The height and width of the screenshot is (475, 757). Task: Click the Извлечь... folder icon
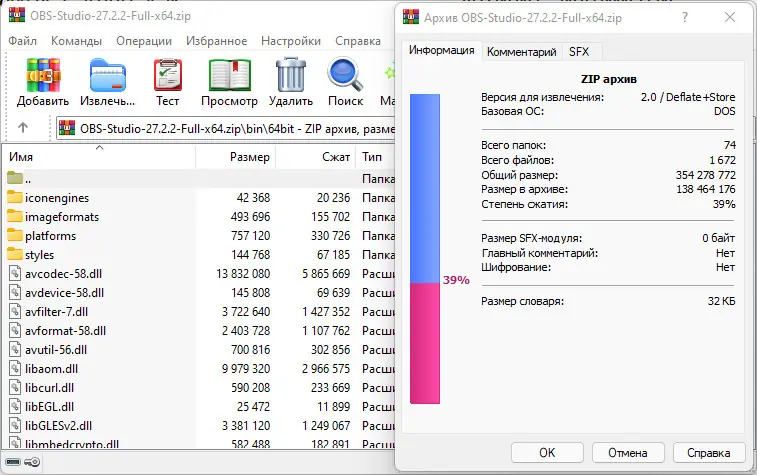108,75
